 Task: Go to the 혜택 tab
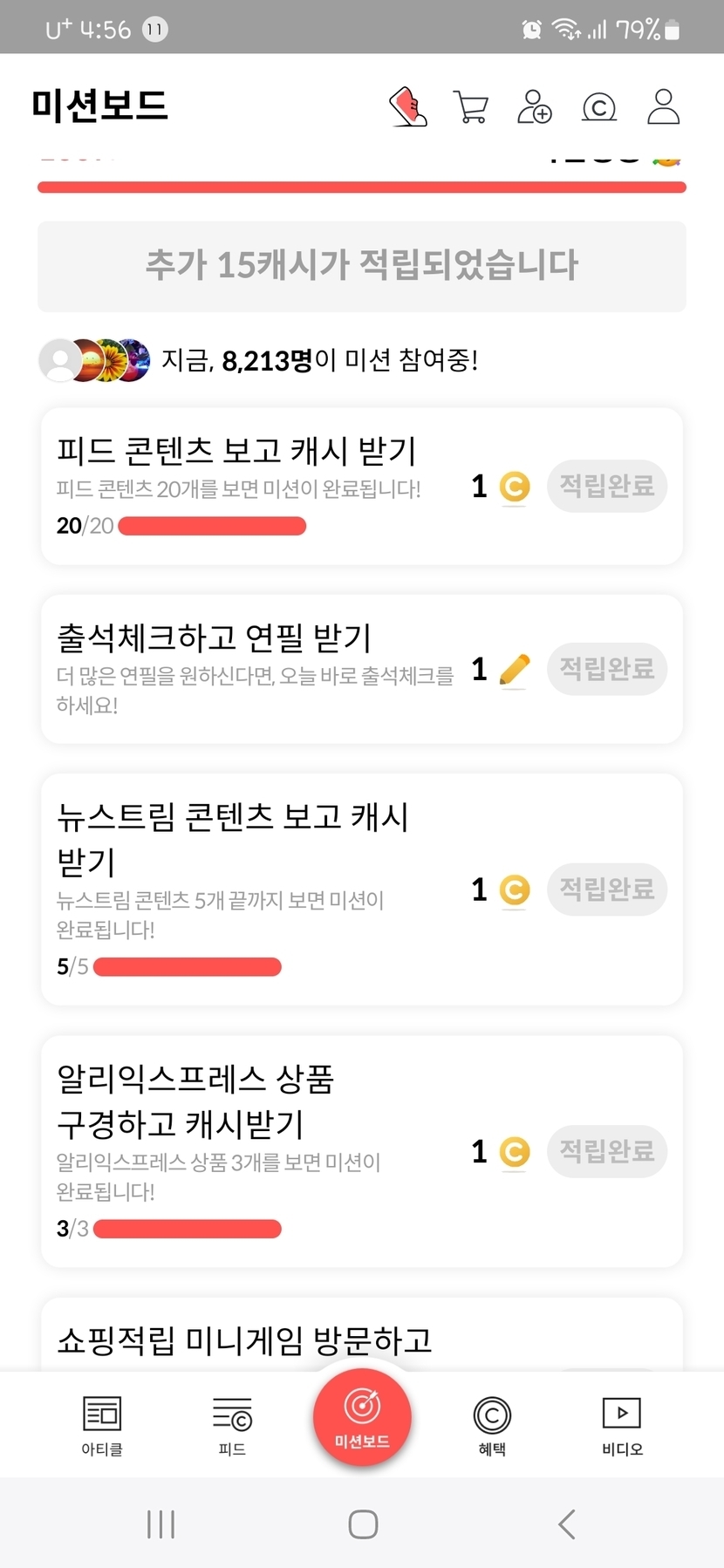point(492,1425)
